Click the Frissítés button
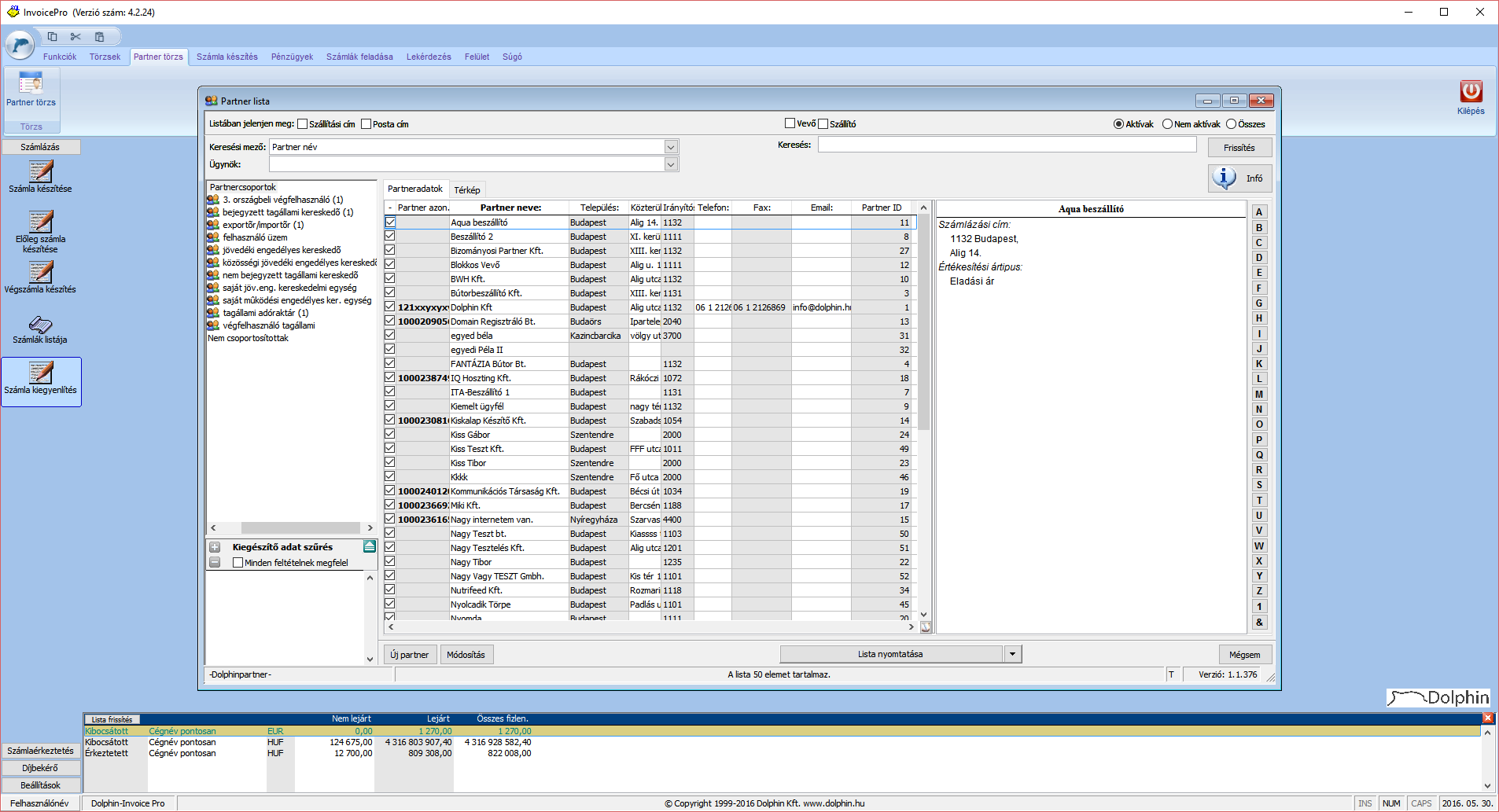This screenshot has width=1499, height=812. coord(1239,148)
